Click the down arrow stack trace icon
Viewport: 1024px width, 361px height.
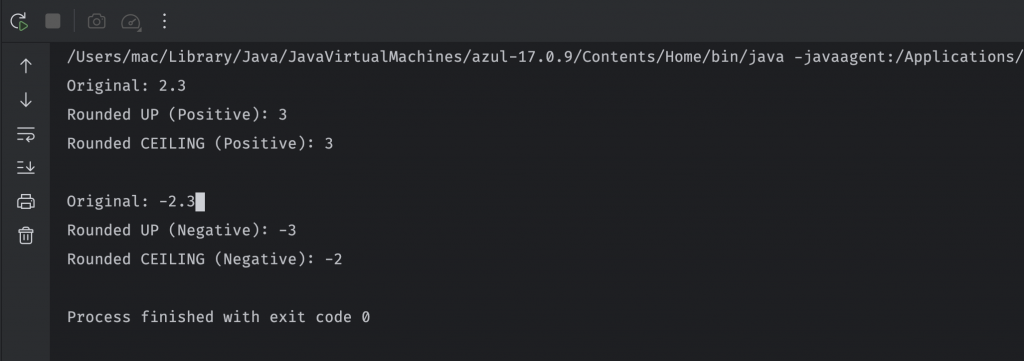pos(25,100)
